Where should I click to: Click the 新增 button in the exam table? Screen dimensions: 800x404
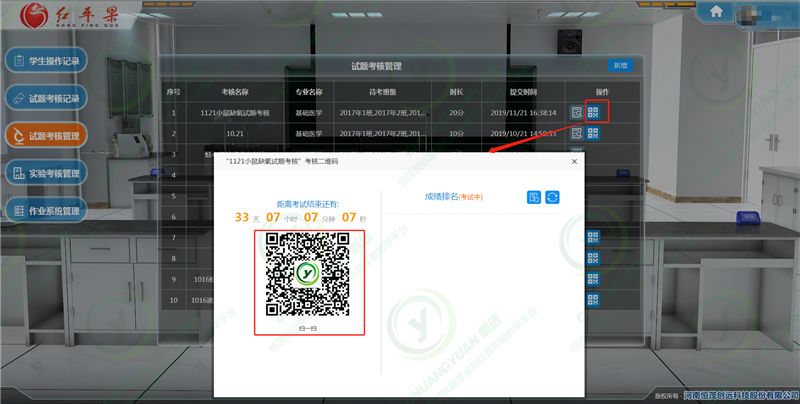(620, 65)
